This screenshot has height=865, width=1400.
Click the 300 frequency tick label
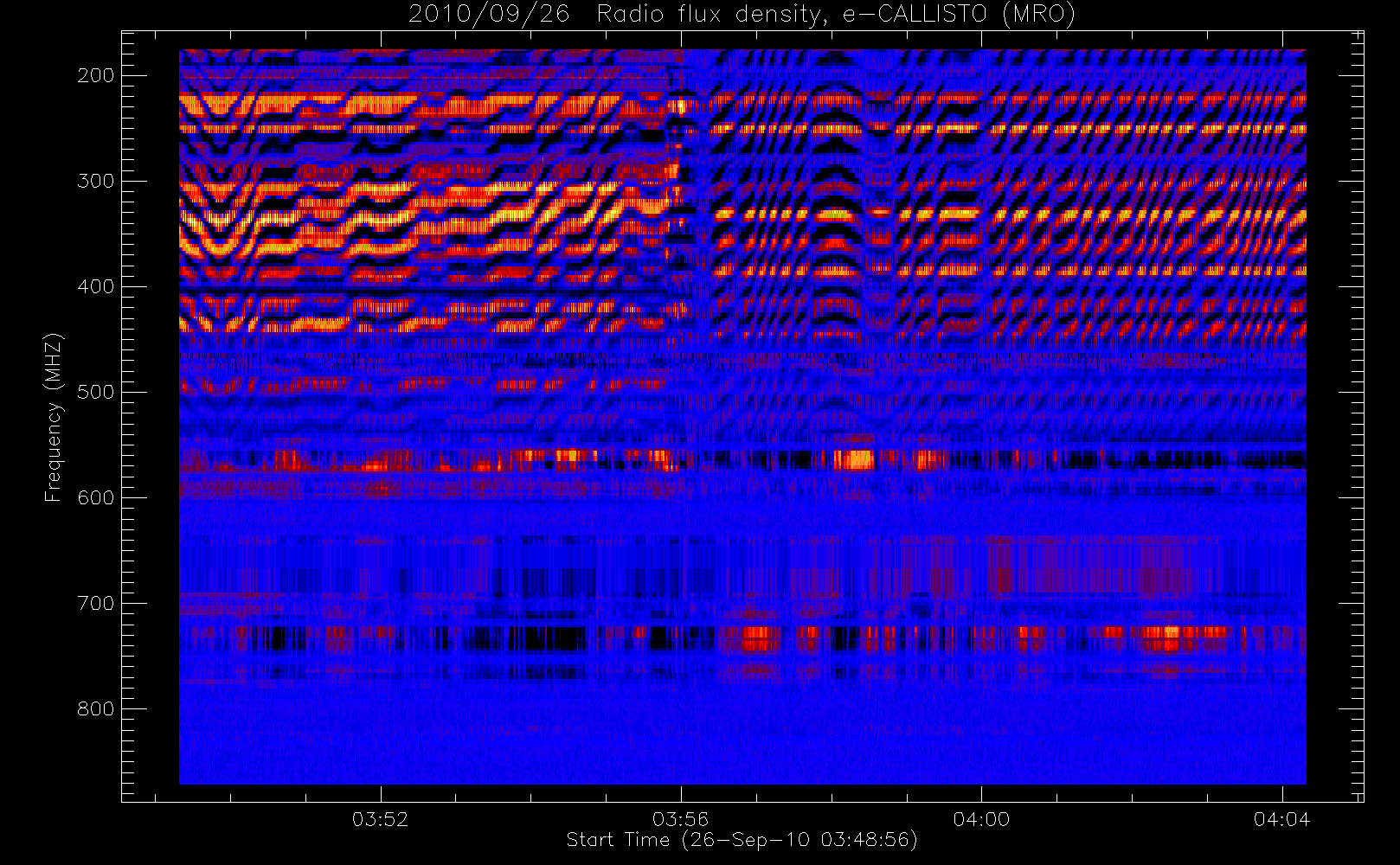[95, 181]
